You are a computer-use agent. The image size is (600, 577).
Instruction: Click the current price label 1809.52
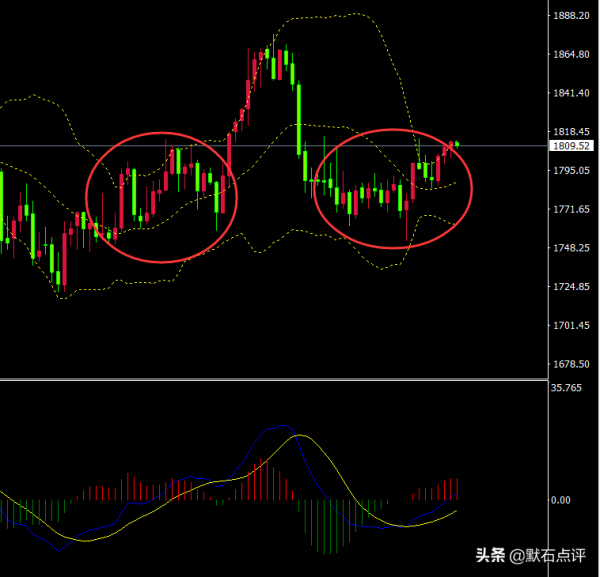[x=572, y=146]
